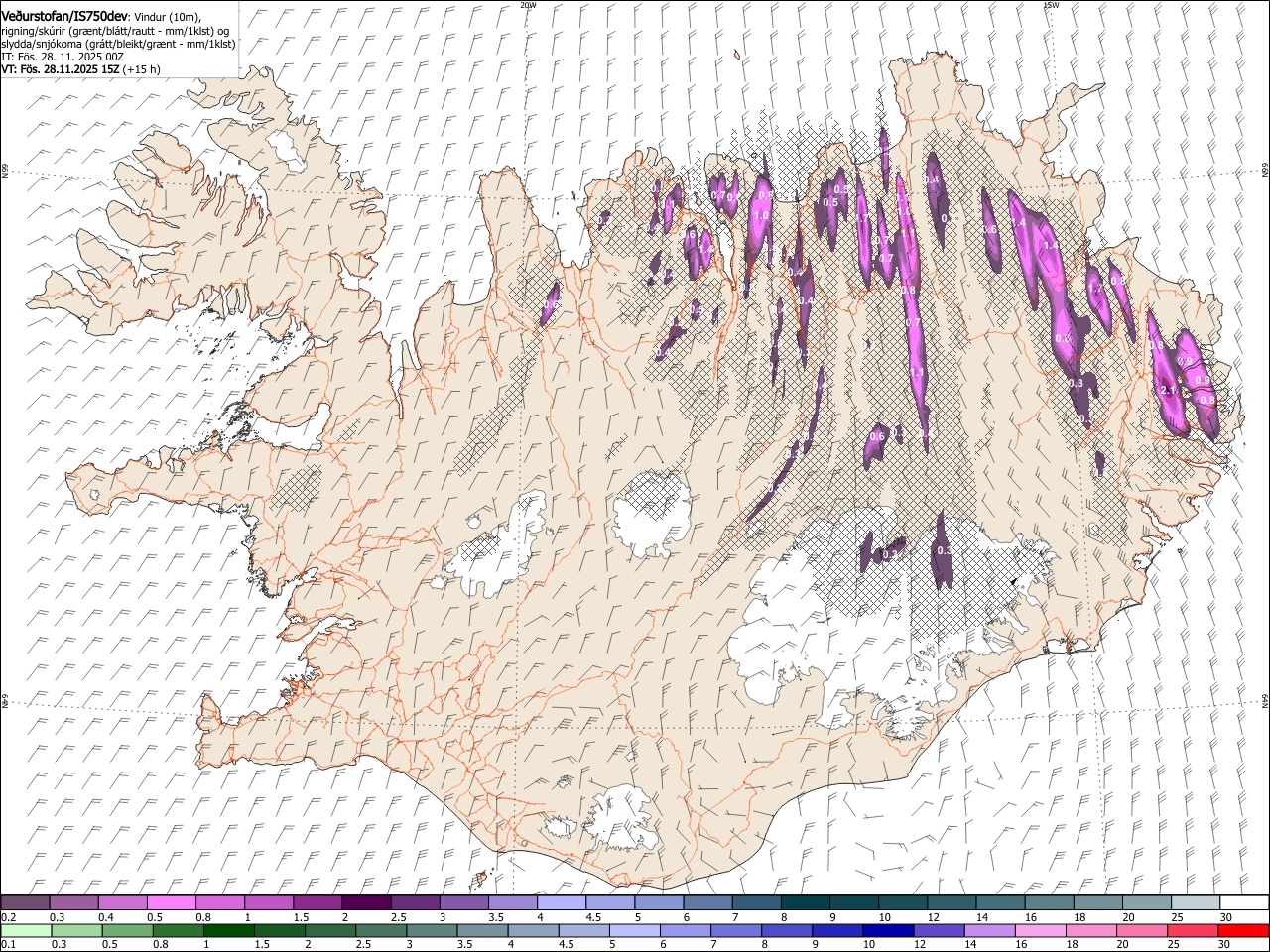The height and width of the screenshot is (952, 1270).
Task: Click the 'slydda/snjókoma' legend description line
Action: click(x=118, y=44)
